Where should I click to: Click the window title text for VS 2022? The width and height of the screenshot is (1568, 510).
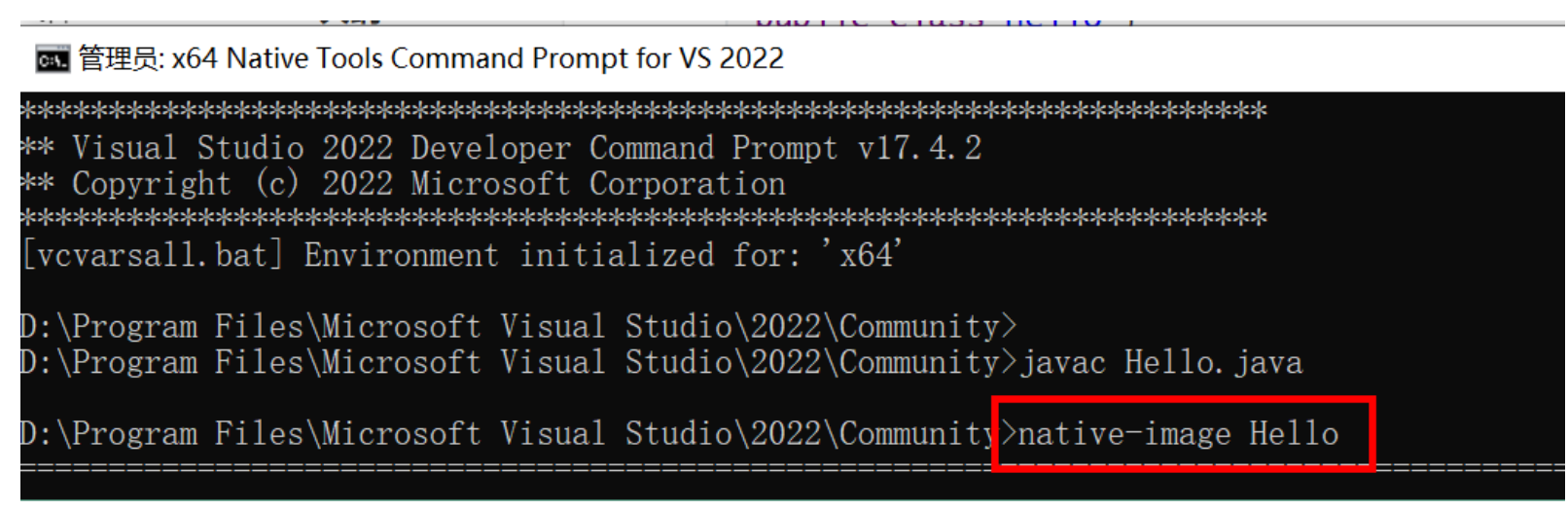click(x=431, y=58)
